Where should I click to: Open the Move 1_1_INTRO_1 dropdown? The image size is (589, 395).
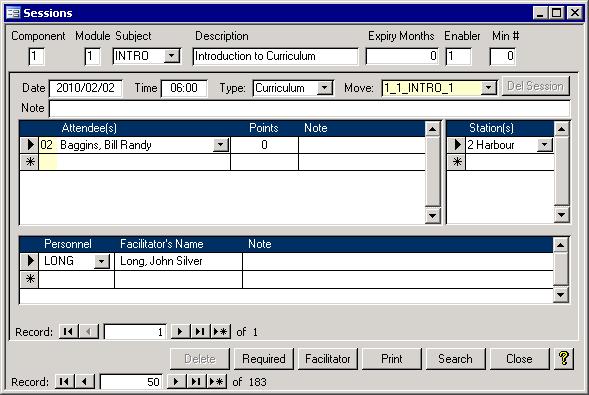click(x=488, y=88)
